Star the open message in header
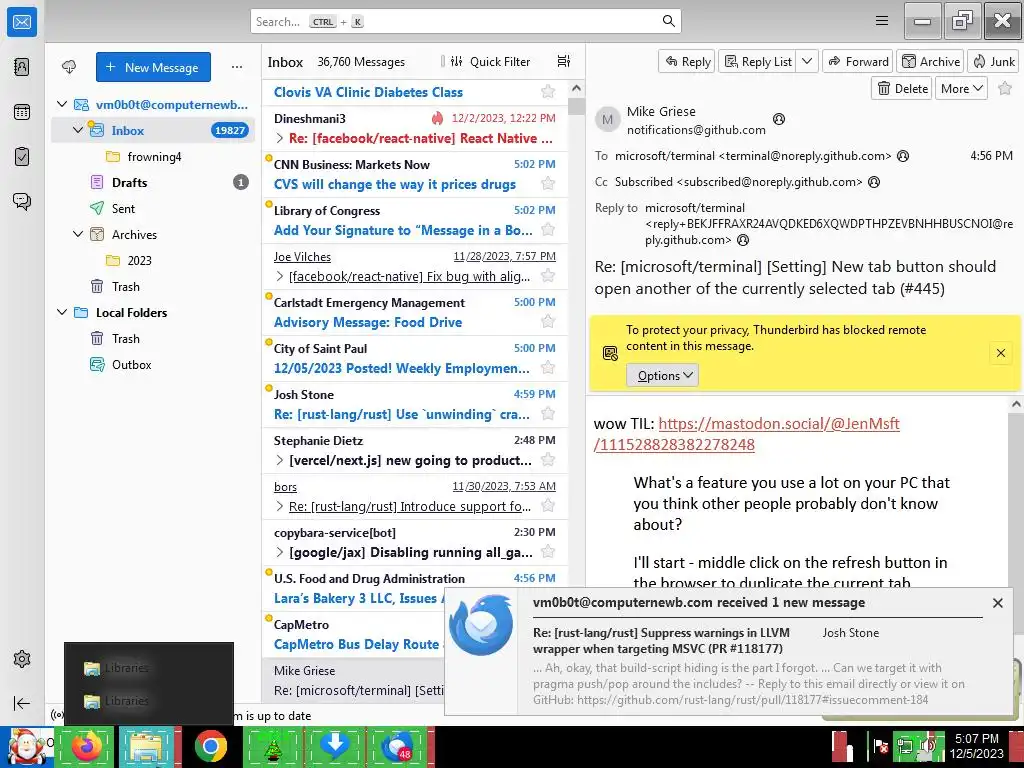 1005,88
